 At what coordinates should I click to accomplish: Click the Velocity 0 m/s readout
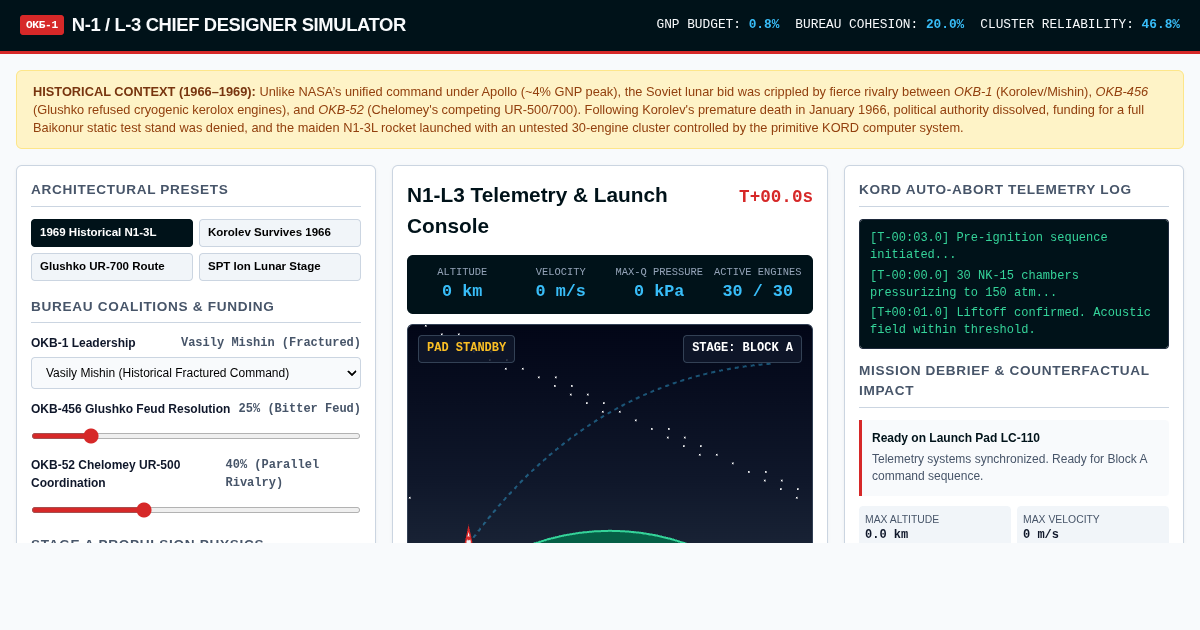point(561,284)
